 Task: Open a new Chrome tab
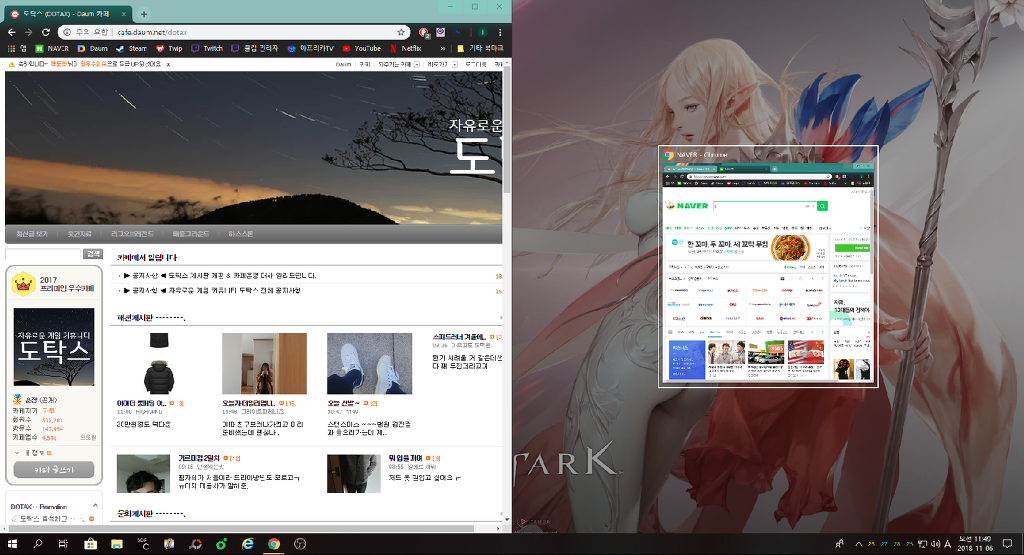[x=144, y=14]
